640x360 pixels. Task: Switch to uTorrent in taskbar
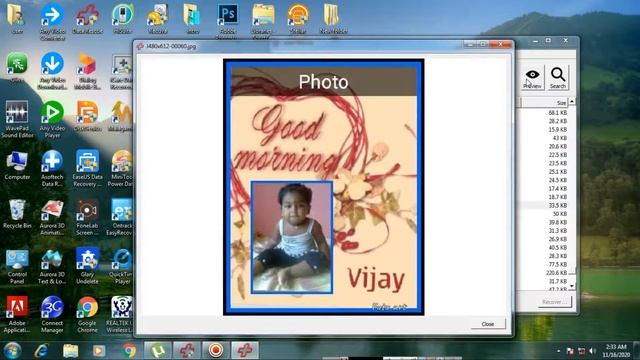[x=158, y=351]
